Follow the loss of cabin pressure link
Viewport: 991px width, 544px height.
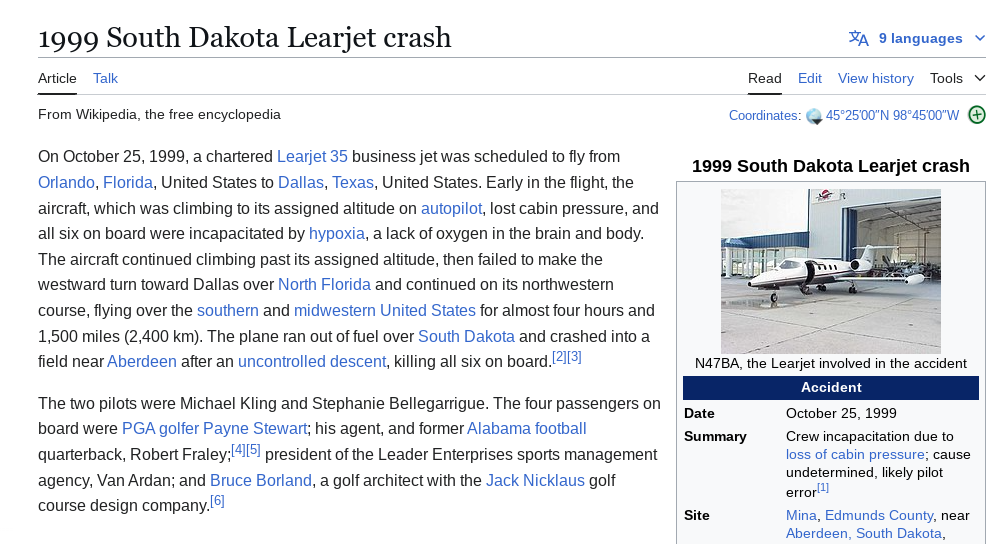(855, 454)
